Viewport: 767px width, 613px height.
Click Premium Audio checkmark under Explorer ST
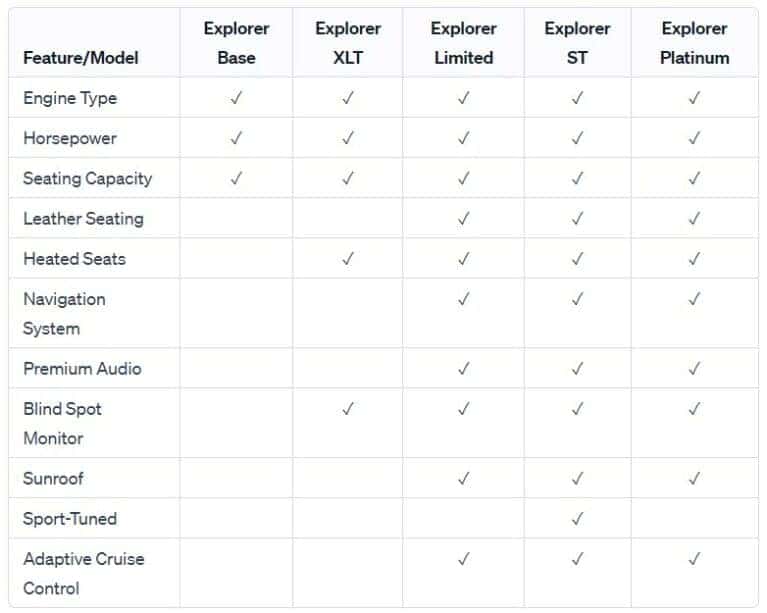[x=577, y=368]
